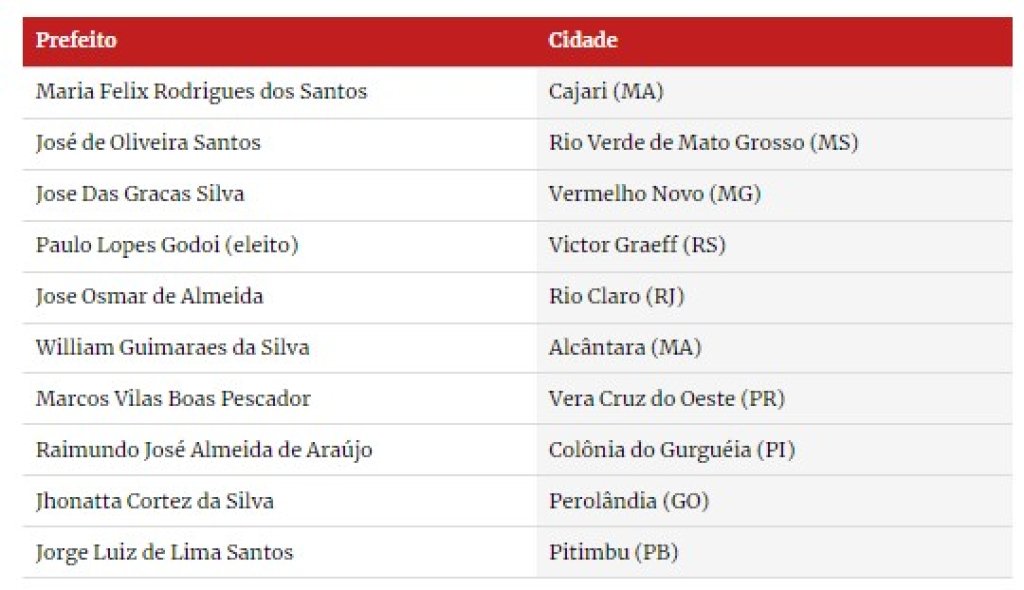Click the Prefeito column header
The height and width of the screenshot is (590, 1024).
(x=76, y=40)
